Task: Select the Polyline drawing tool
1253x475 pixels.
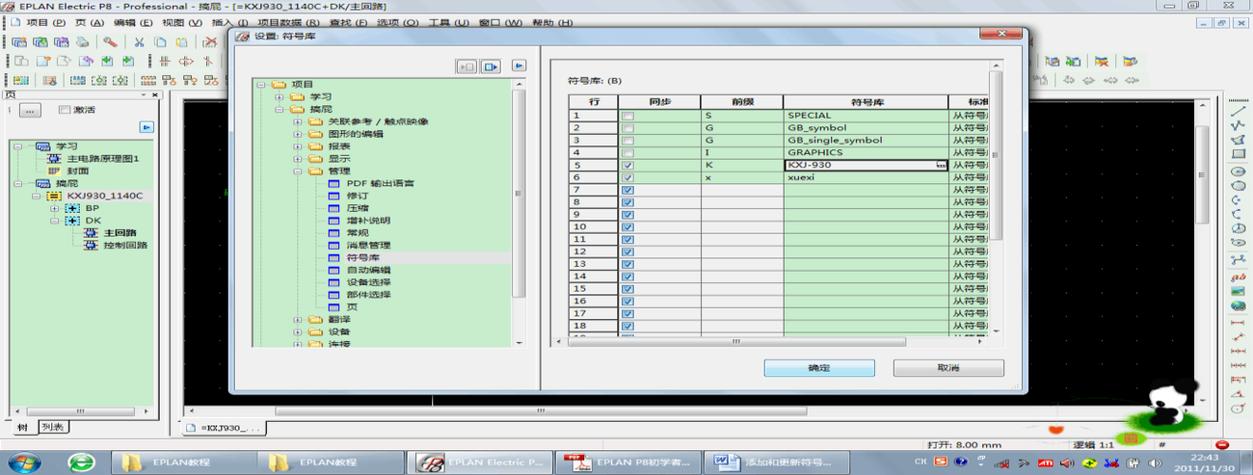Action: (1238, 126)
